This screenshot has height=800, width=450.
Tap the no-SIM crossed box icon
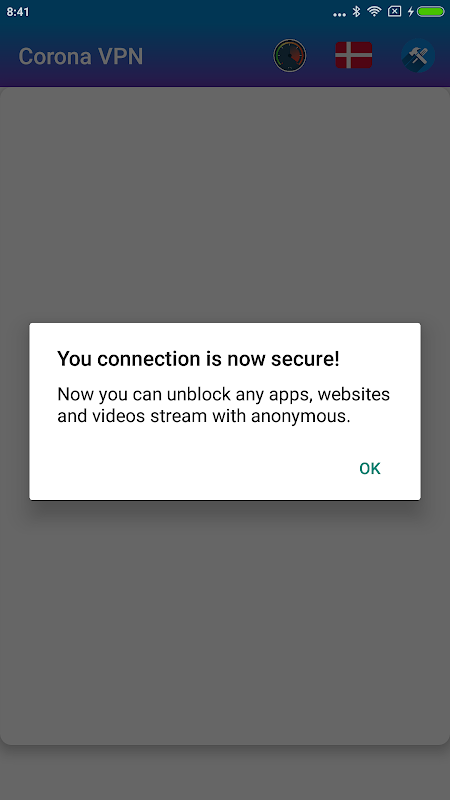click(x=394, y=11)
